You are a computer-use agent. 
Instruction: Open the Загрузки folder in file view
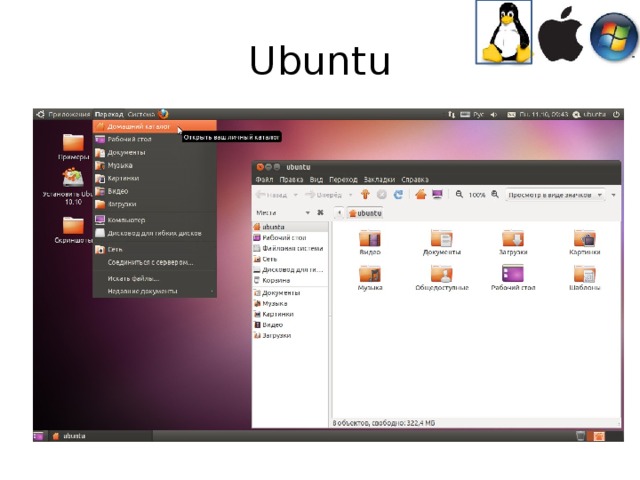[513, 242]
